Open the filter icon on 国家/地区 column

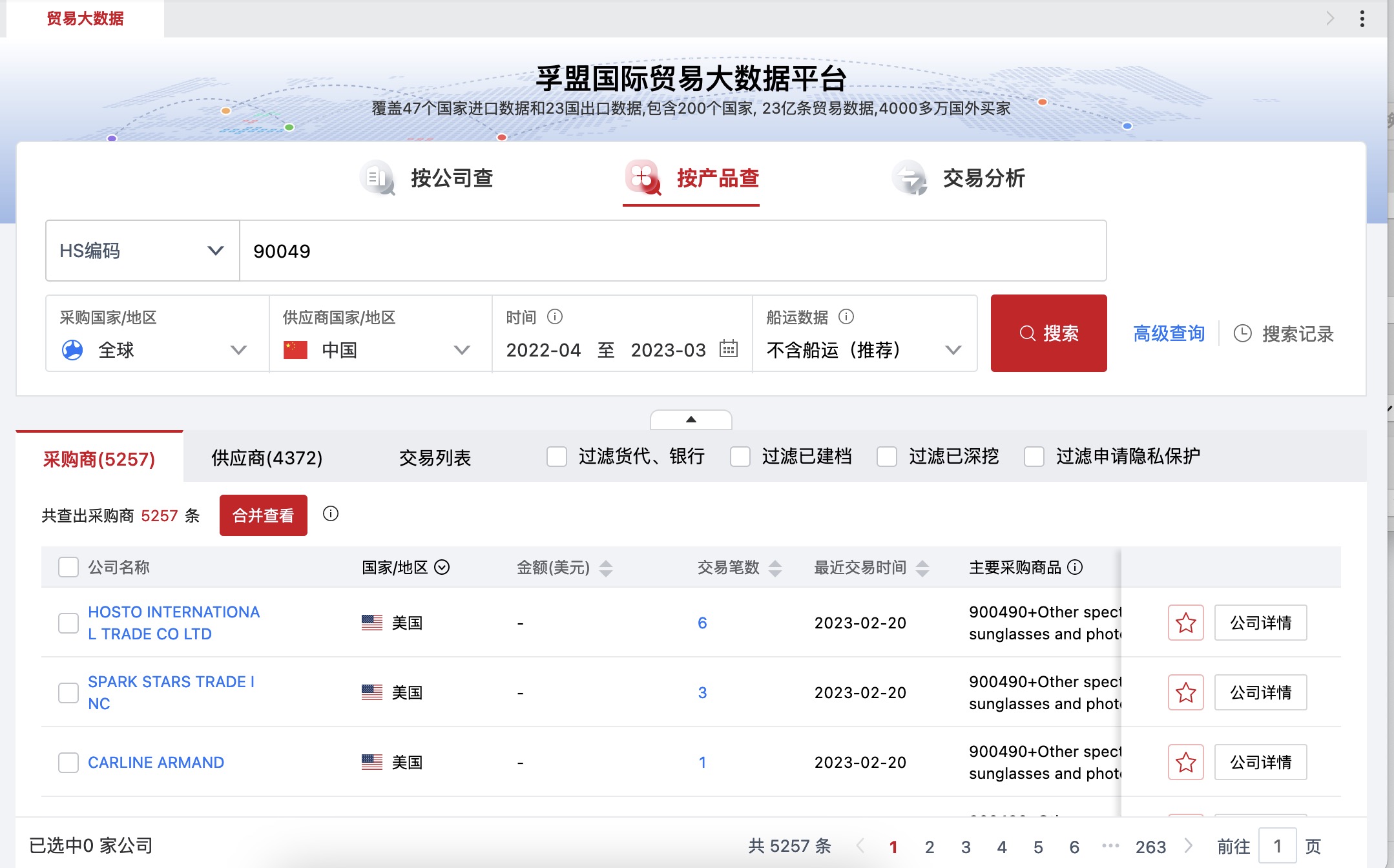click(442, 568)
